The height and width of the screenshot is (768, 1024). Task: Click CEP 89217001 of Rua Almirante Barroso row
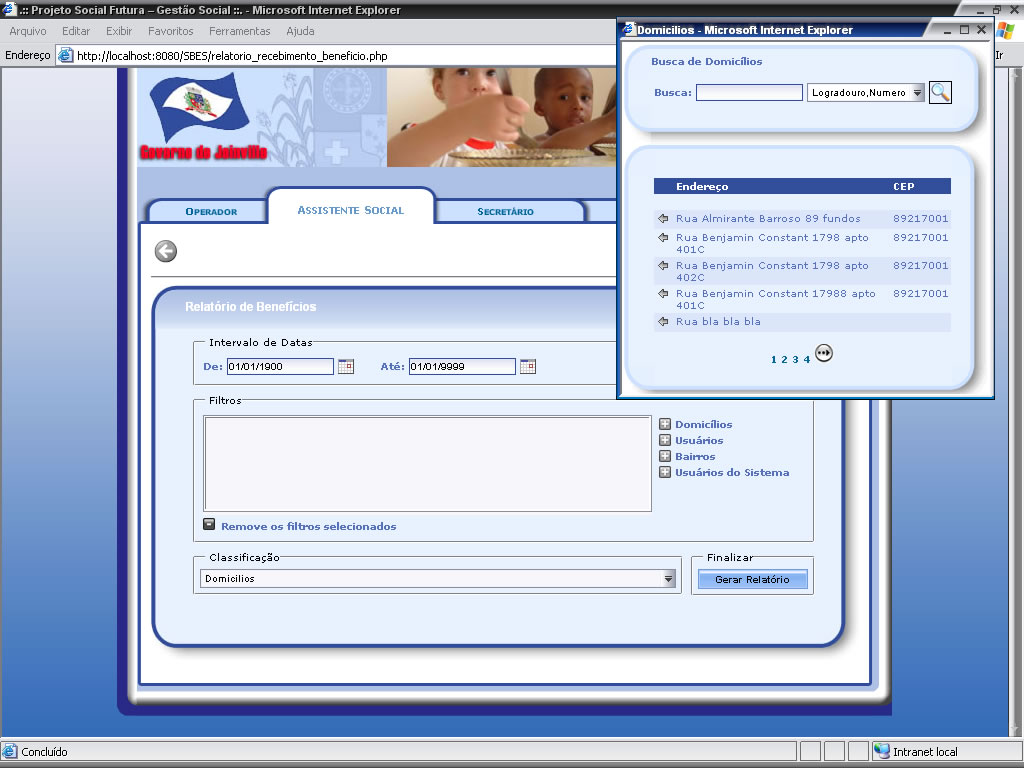point(921,218)
